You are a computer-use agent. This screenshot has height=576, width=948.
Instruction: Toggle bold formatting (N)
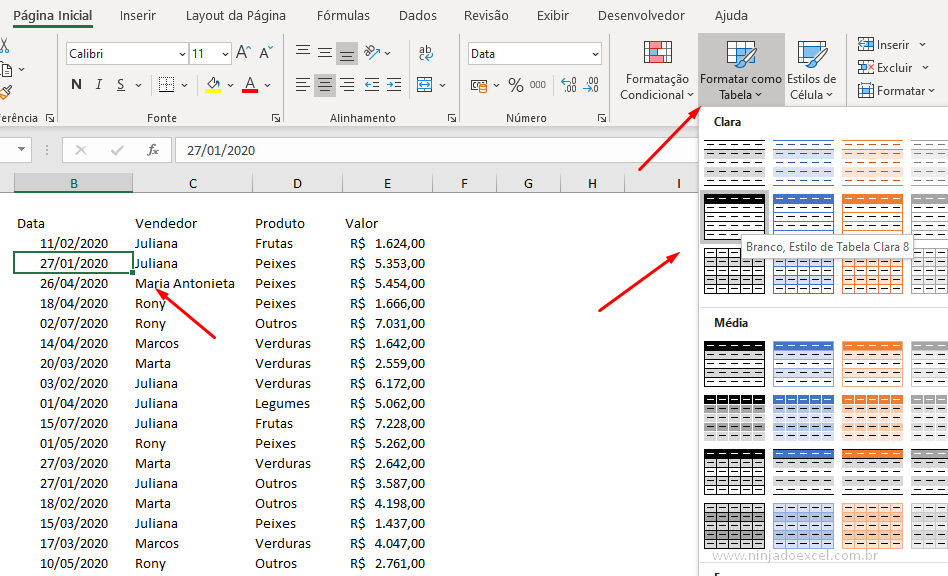(76, 84)
